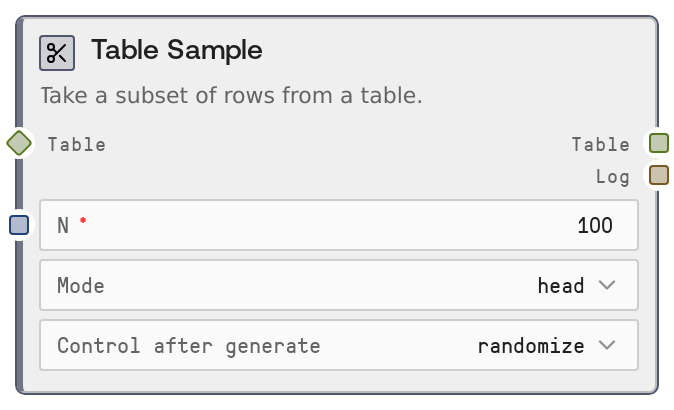Open the Mode dropdown showing head
This screenshot has height=410, width=674.
coord(560,286)
